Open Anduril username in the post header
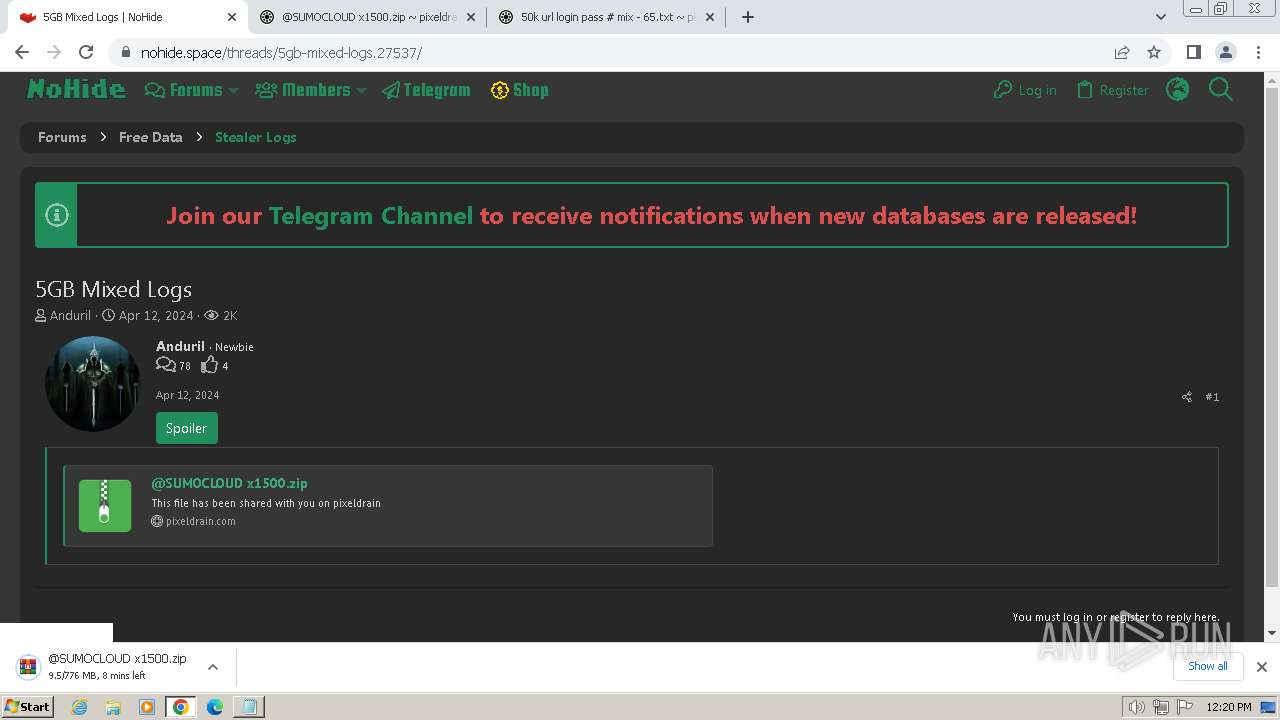 coord(180,346)
